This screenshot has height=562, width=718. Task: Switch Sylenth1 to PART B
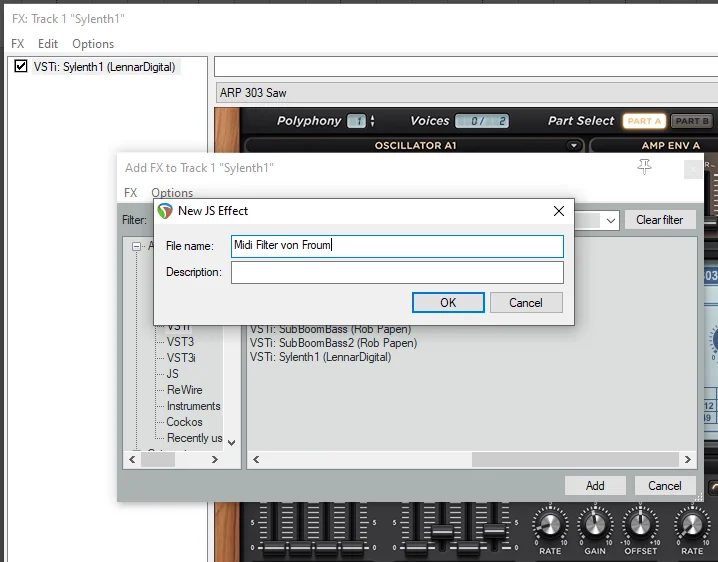(692, 121)
